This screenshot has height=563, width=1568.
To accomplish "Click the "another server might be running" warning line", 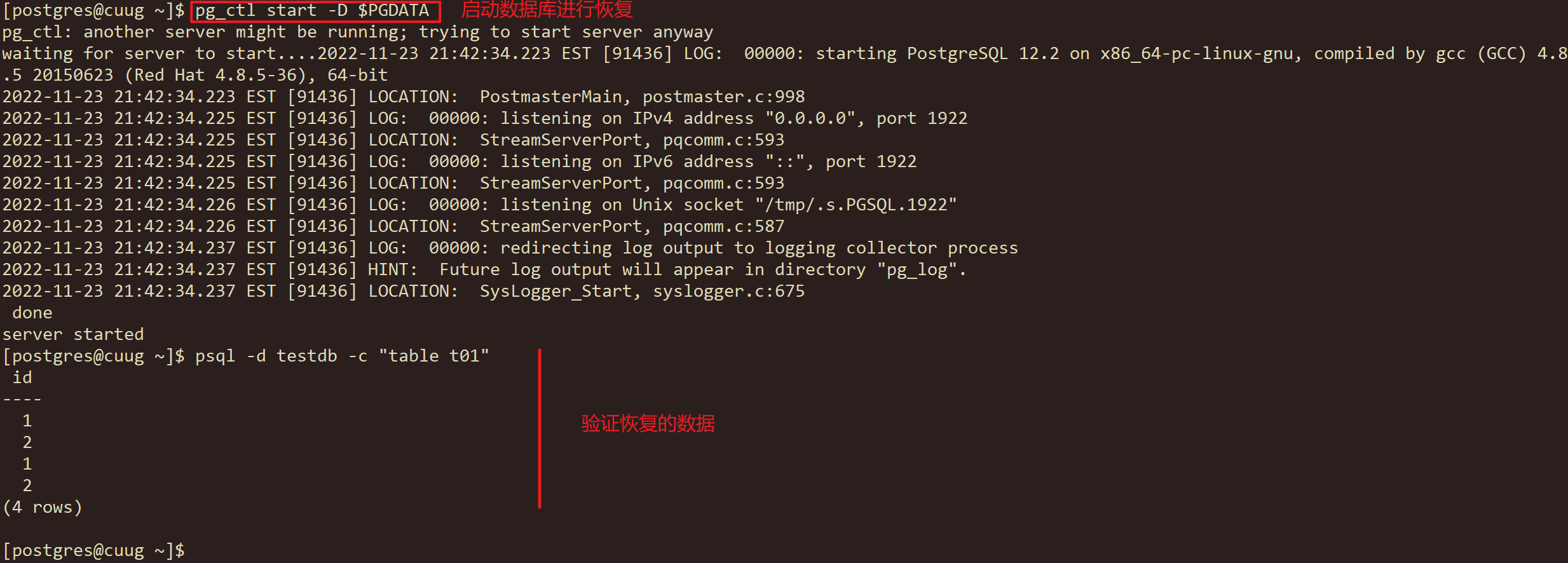I will click(x=358, y=32).
